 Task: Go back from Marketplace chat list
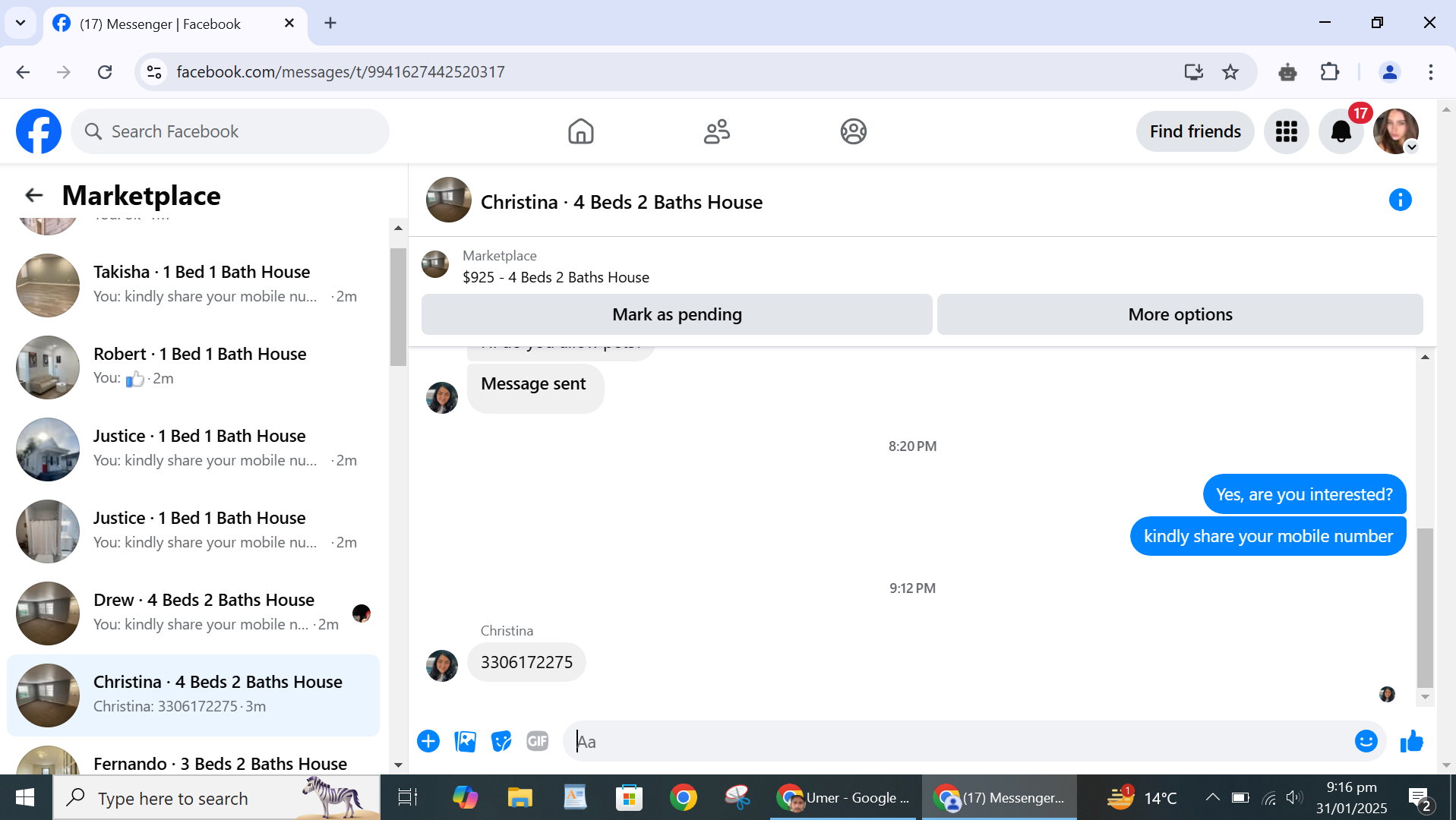tap(34, 195)
